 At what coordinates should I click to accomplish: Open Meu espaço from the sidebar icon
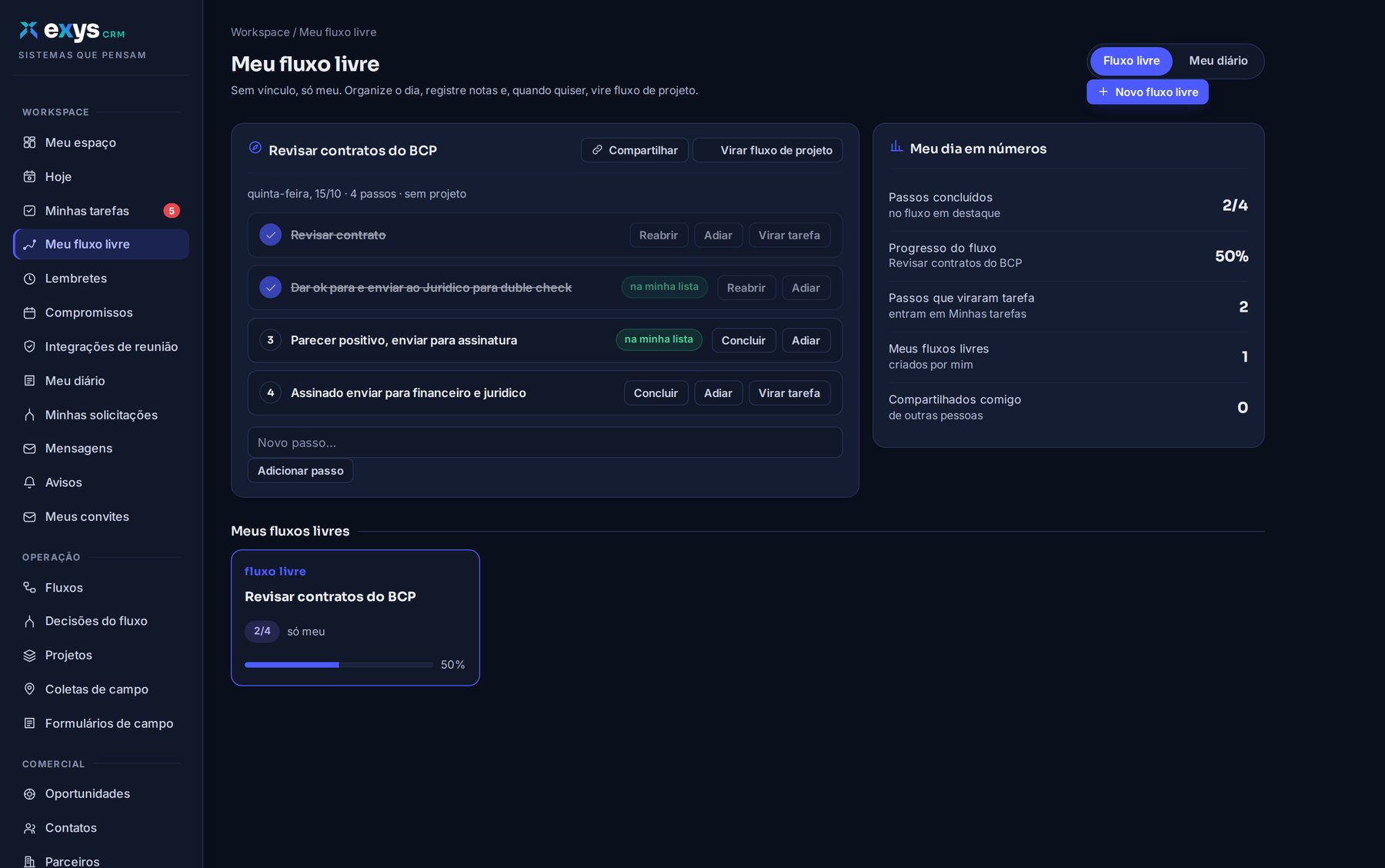[29, 142]
